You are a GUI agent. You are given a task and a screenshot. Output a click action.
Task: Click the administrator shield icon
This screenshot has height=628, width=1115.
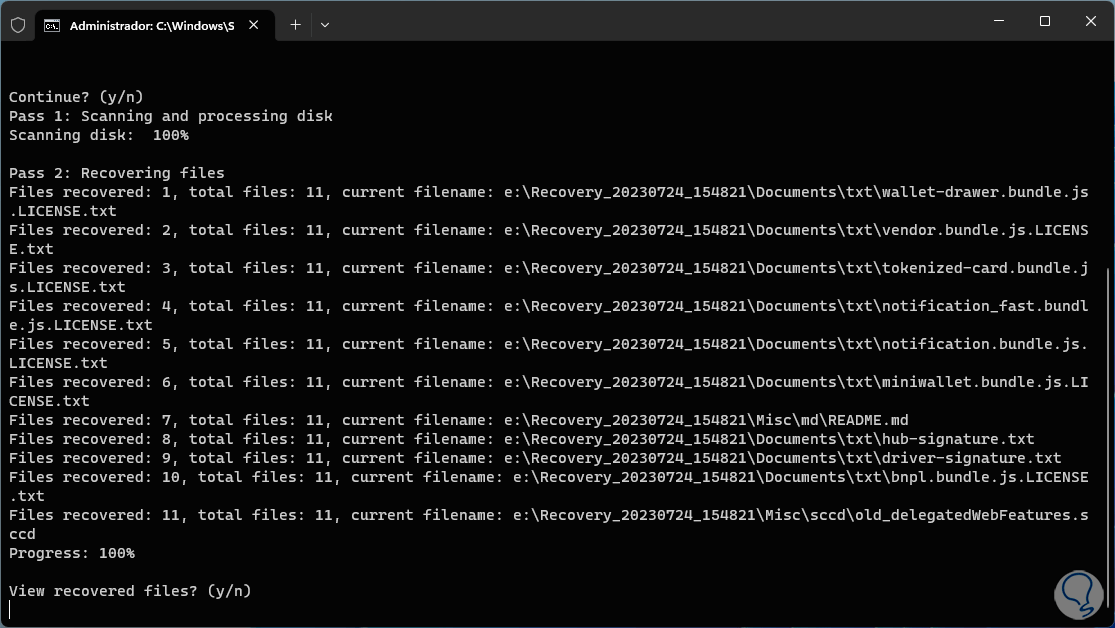point(18,25)
